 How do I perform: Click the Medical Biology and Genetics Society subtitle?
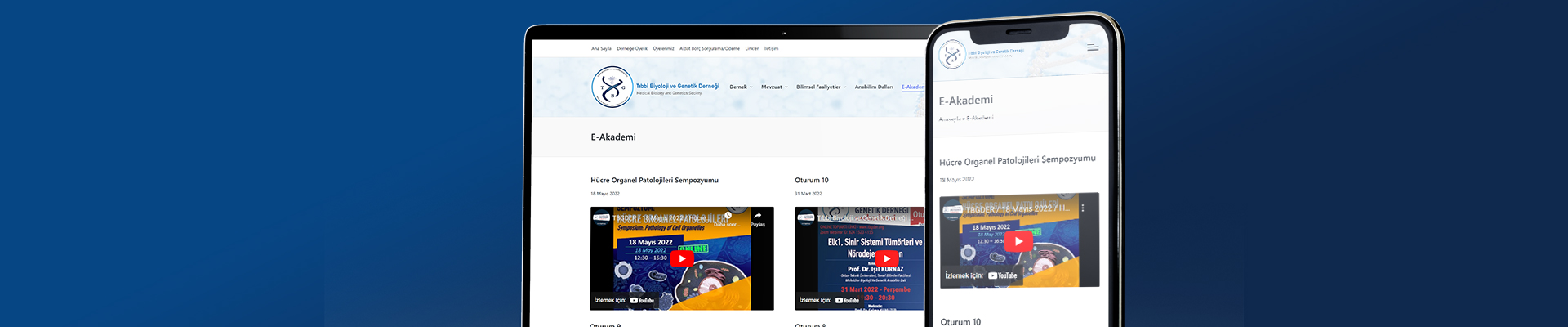pyautogui.click(x=669, y=93)
